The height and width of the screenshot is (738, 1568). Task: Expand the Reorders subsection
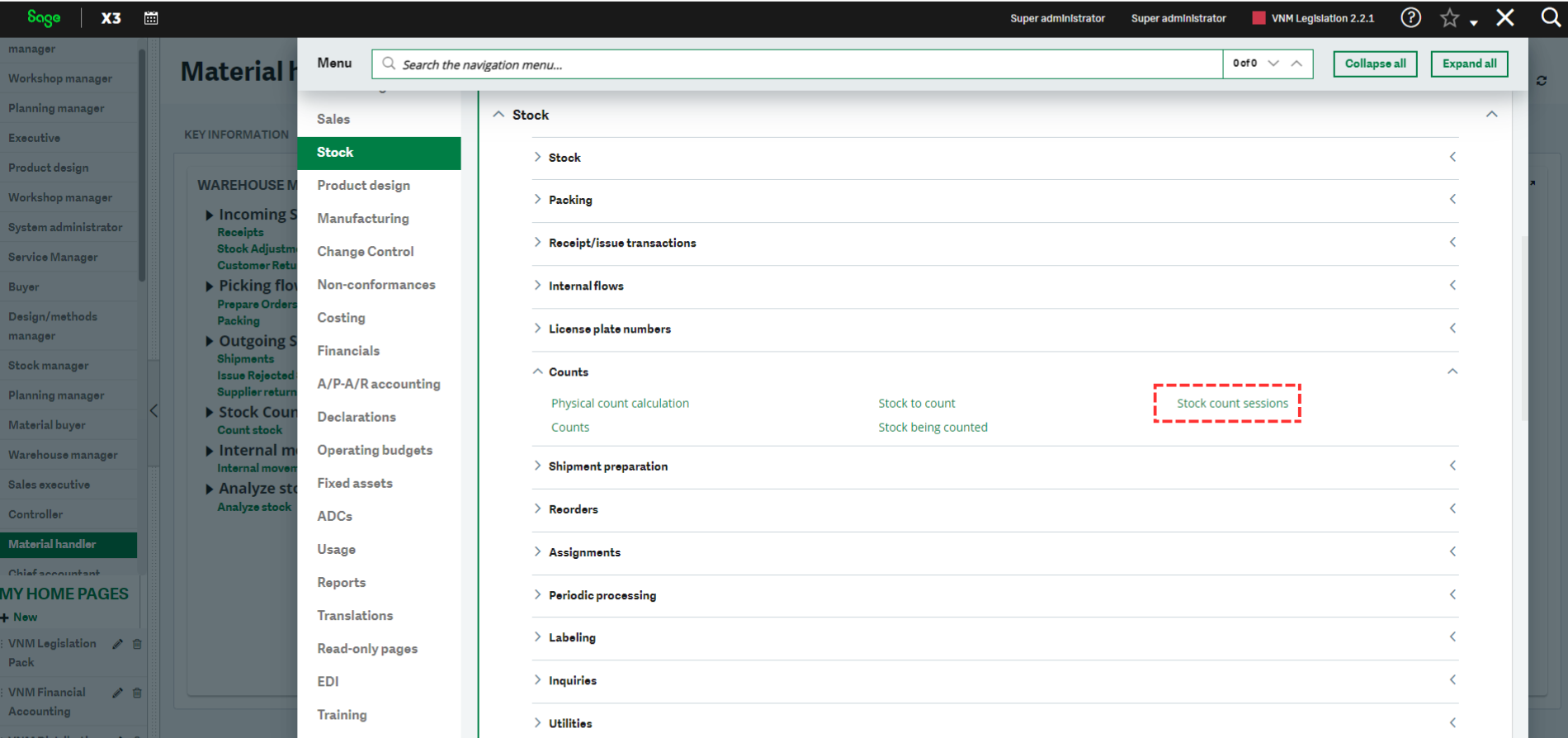click(x=537, y=509)
